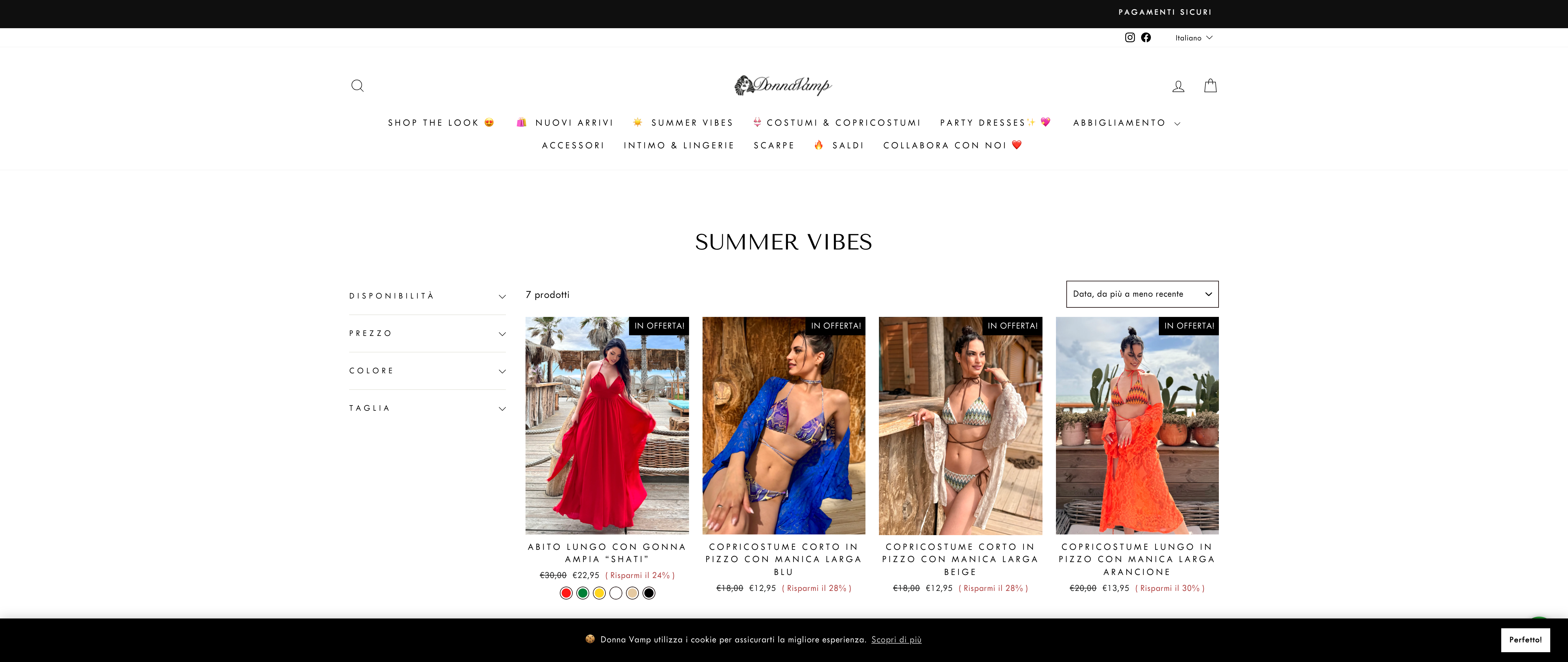Accept cookies with Perfetto! button
1568x662 pixels.
pyautogui.click(x=1525, y=640)
